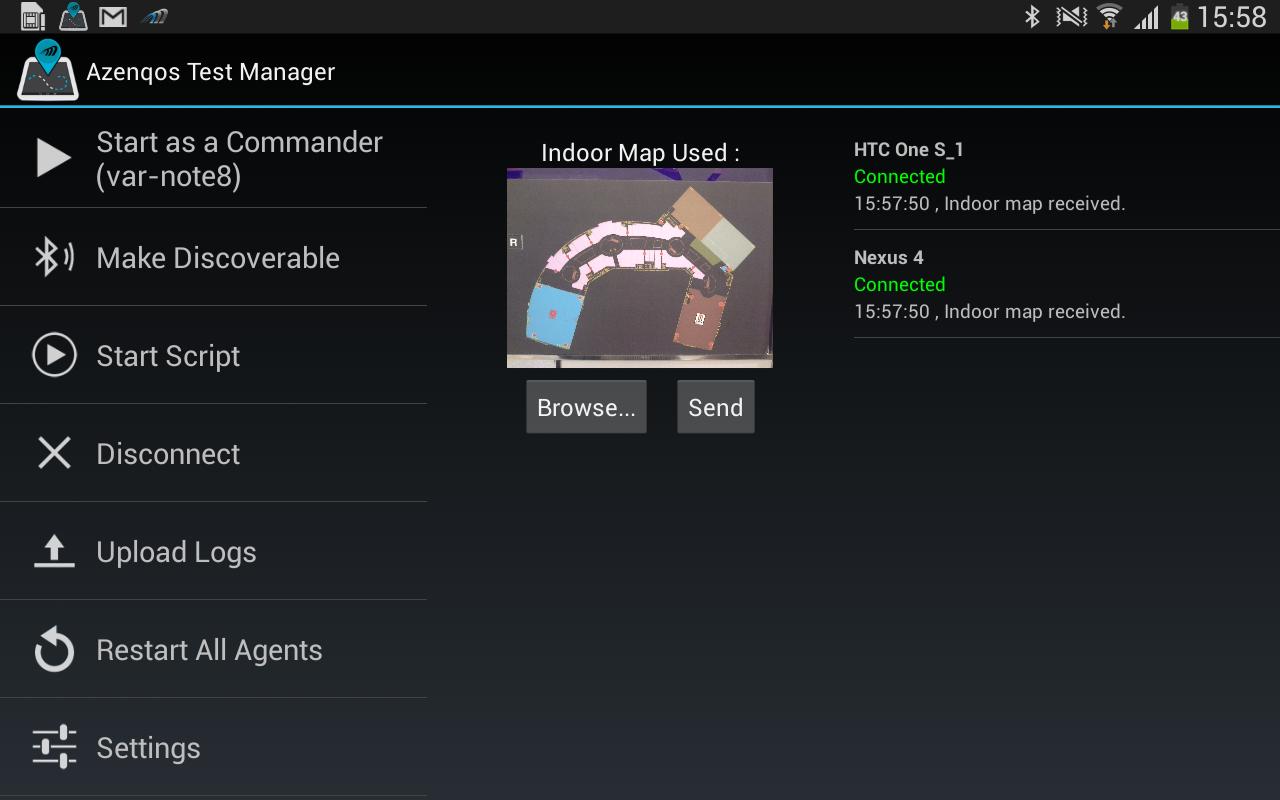The image size is (1280, 800).
Task: Tap the X icon beside Disconnect
Action: (54, 453)
